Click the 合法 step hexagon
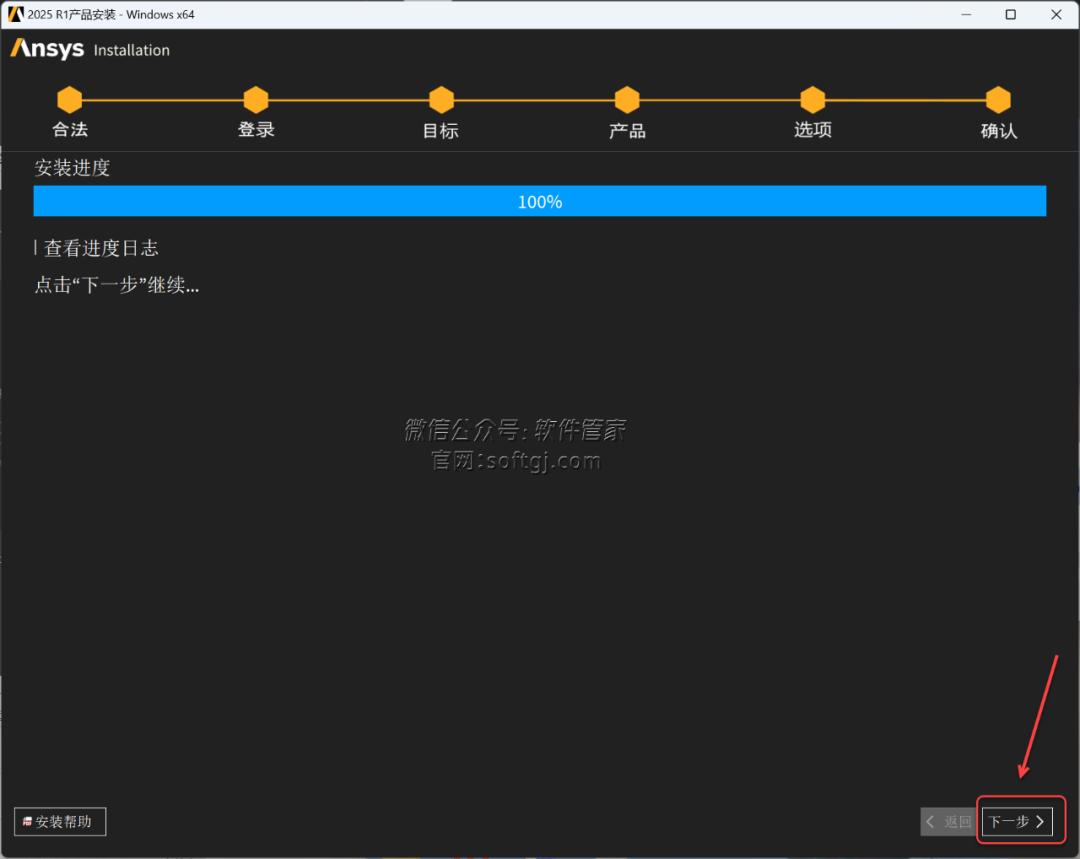 click(70, 100)
